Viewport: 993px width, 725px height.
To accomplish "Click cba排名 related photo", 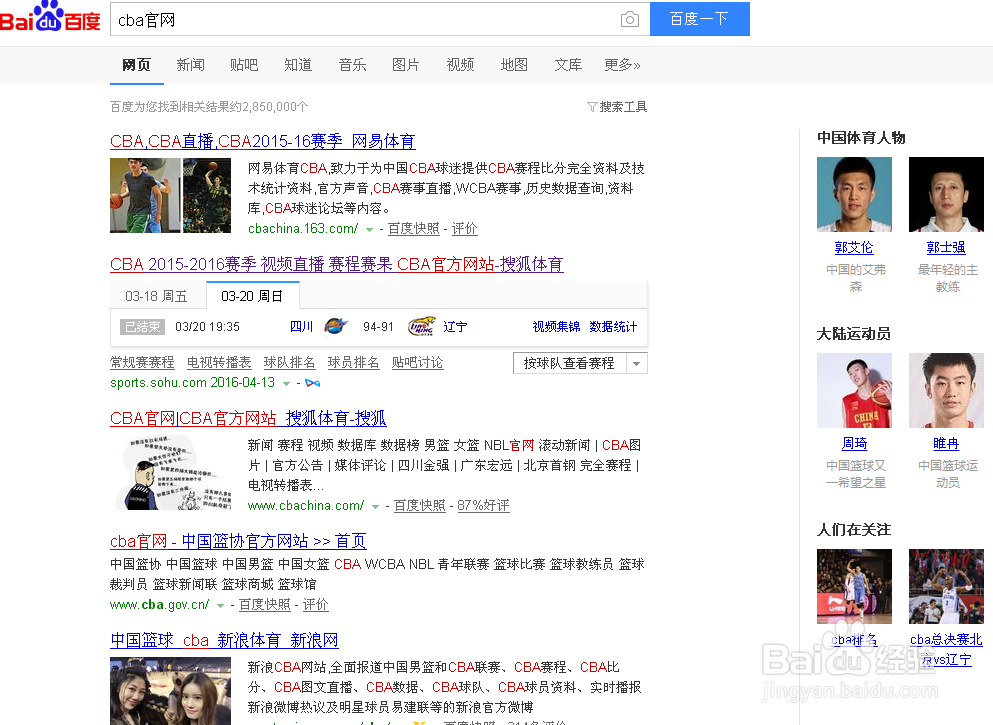I will click(854, 586).
